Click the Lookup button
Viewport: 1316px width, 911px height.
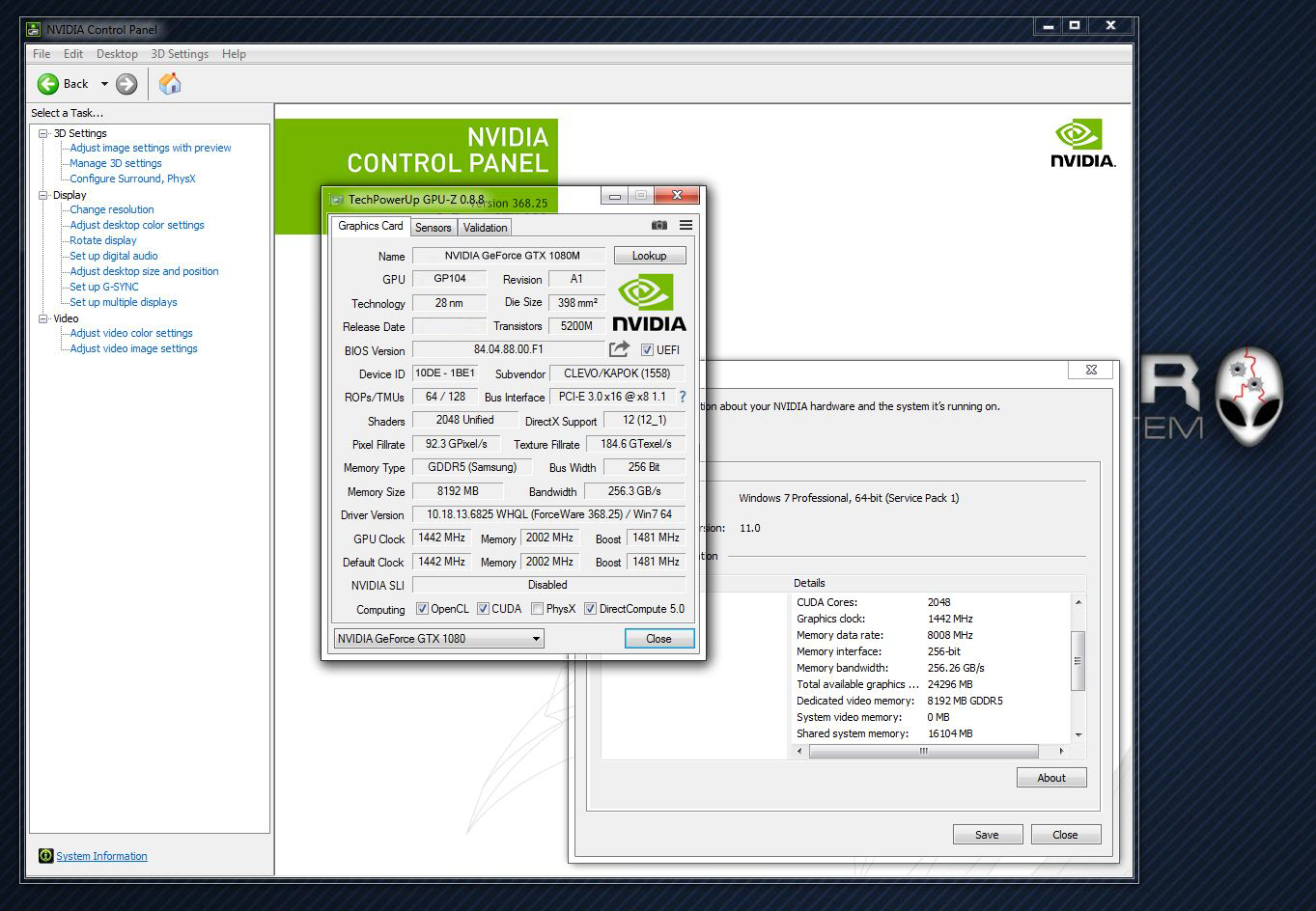click(650, 256)
